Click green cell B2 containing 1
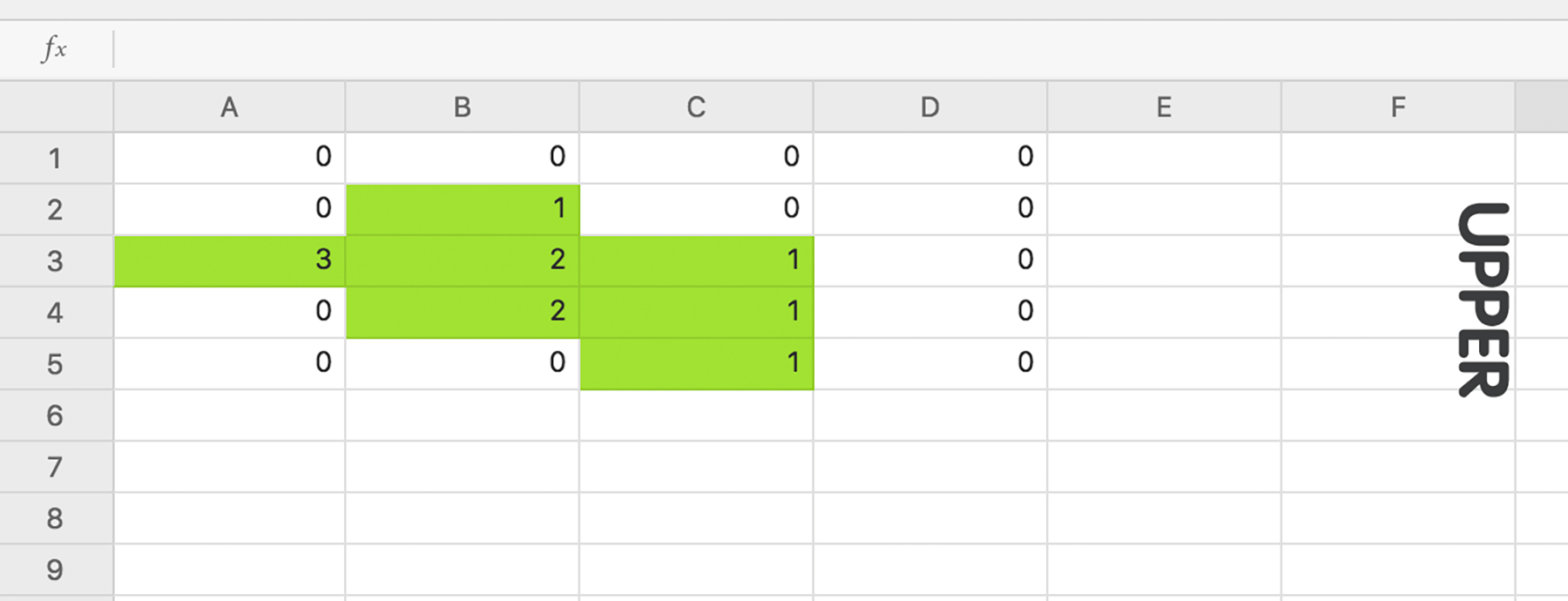1568x601 pixels. pos(463,209)
